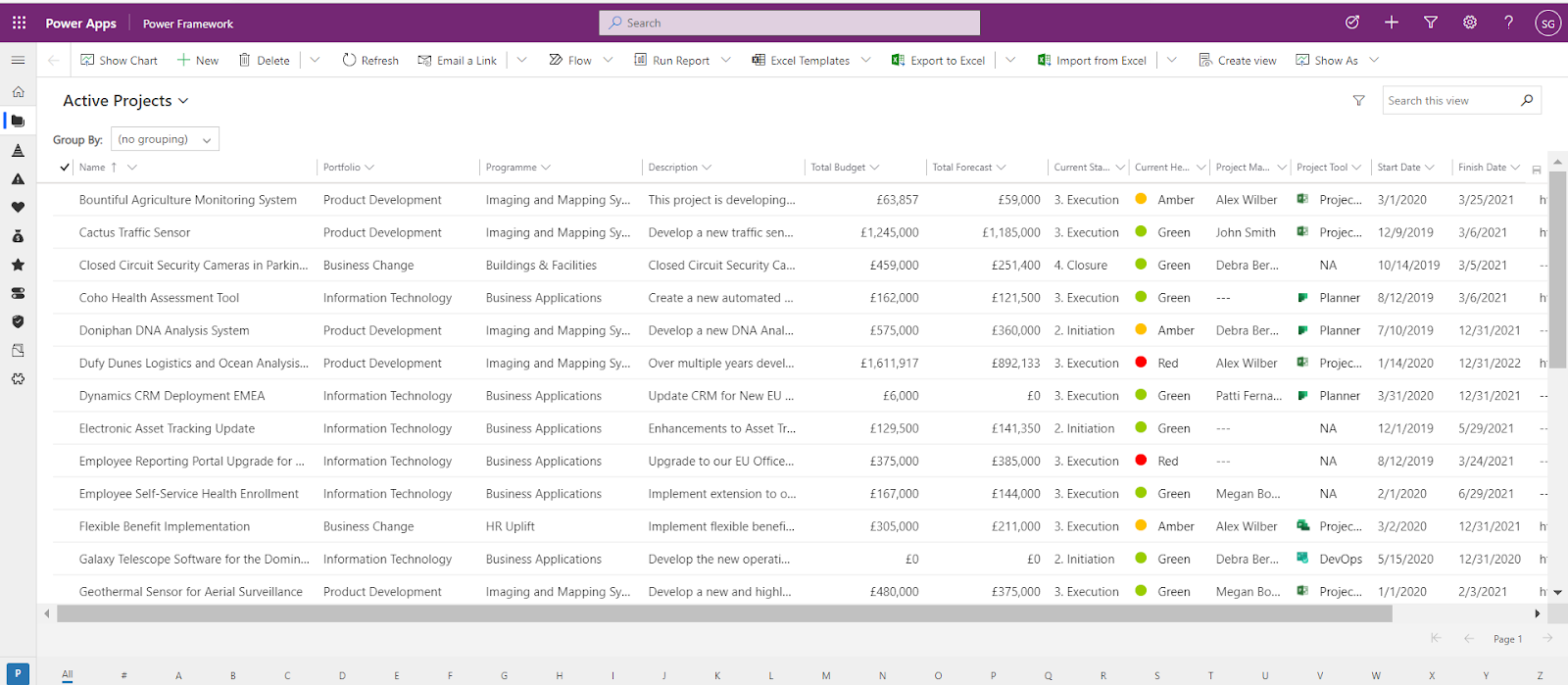Screen dimensions: 1568x685
Task: Open the area chart sidebar icon
Action: click(x=18, y=350)
